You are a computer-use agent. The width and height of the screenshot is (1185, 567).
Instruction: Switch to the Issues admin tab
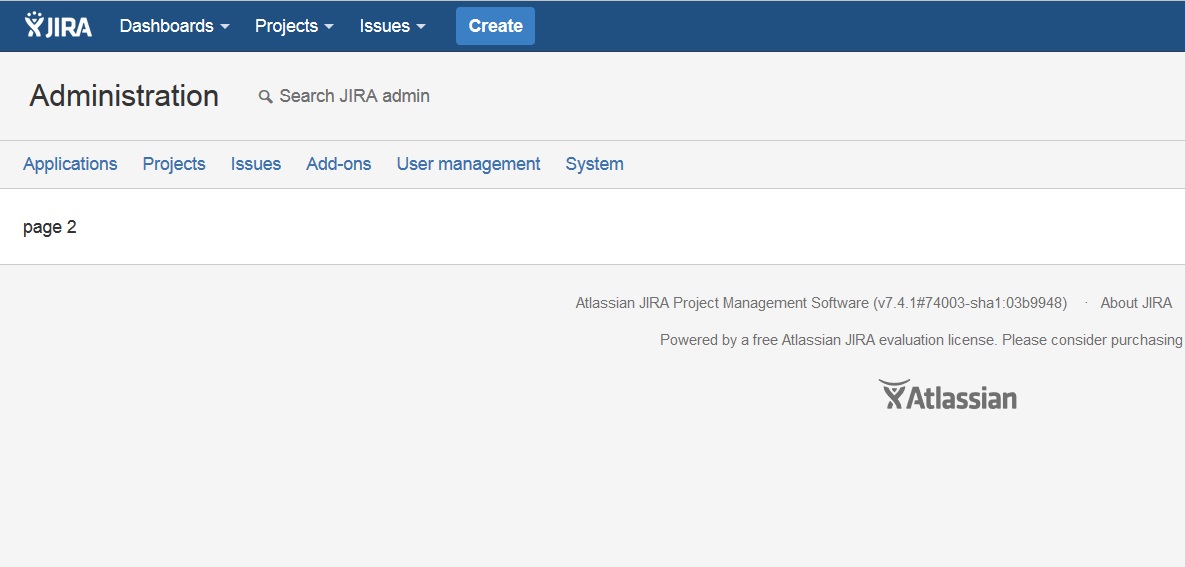pyautogui.click(x=255, y=164)
